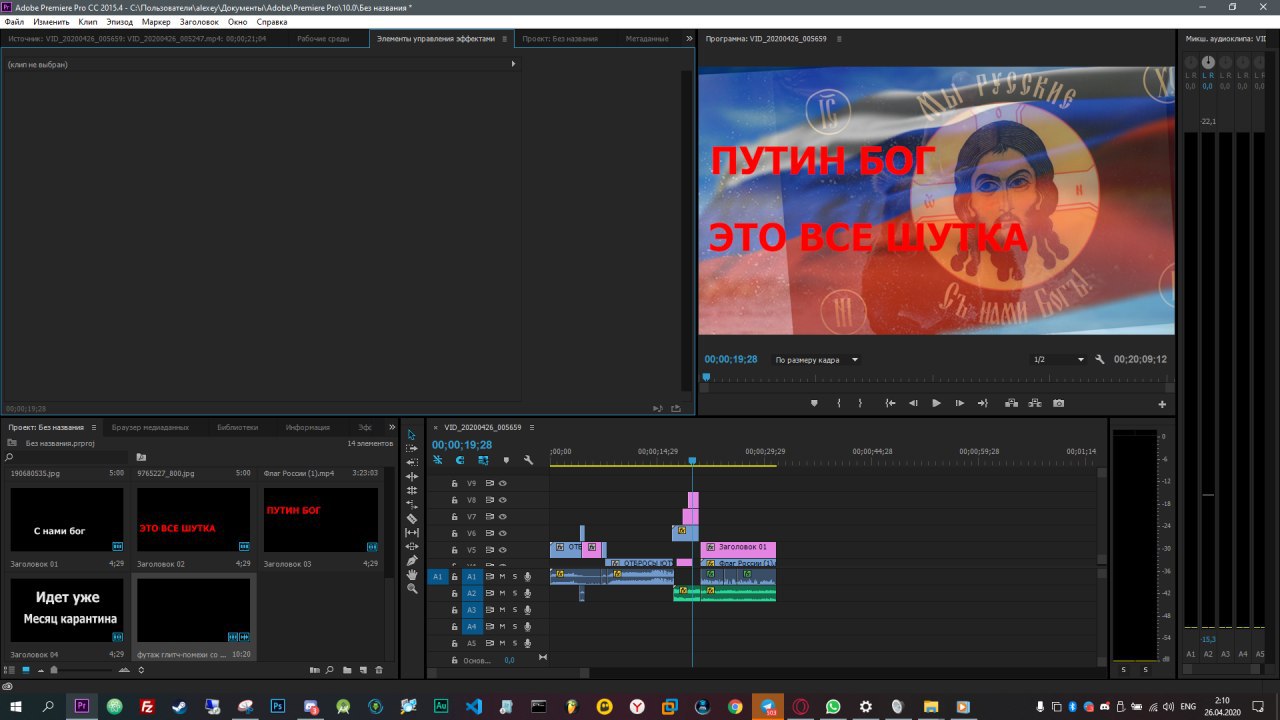1280x720 pixels.
Task: Select the Zoom magnifier tool
Action: tap(412, 589)
